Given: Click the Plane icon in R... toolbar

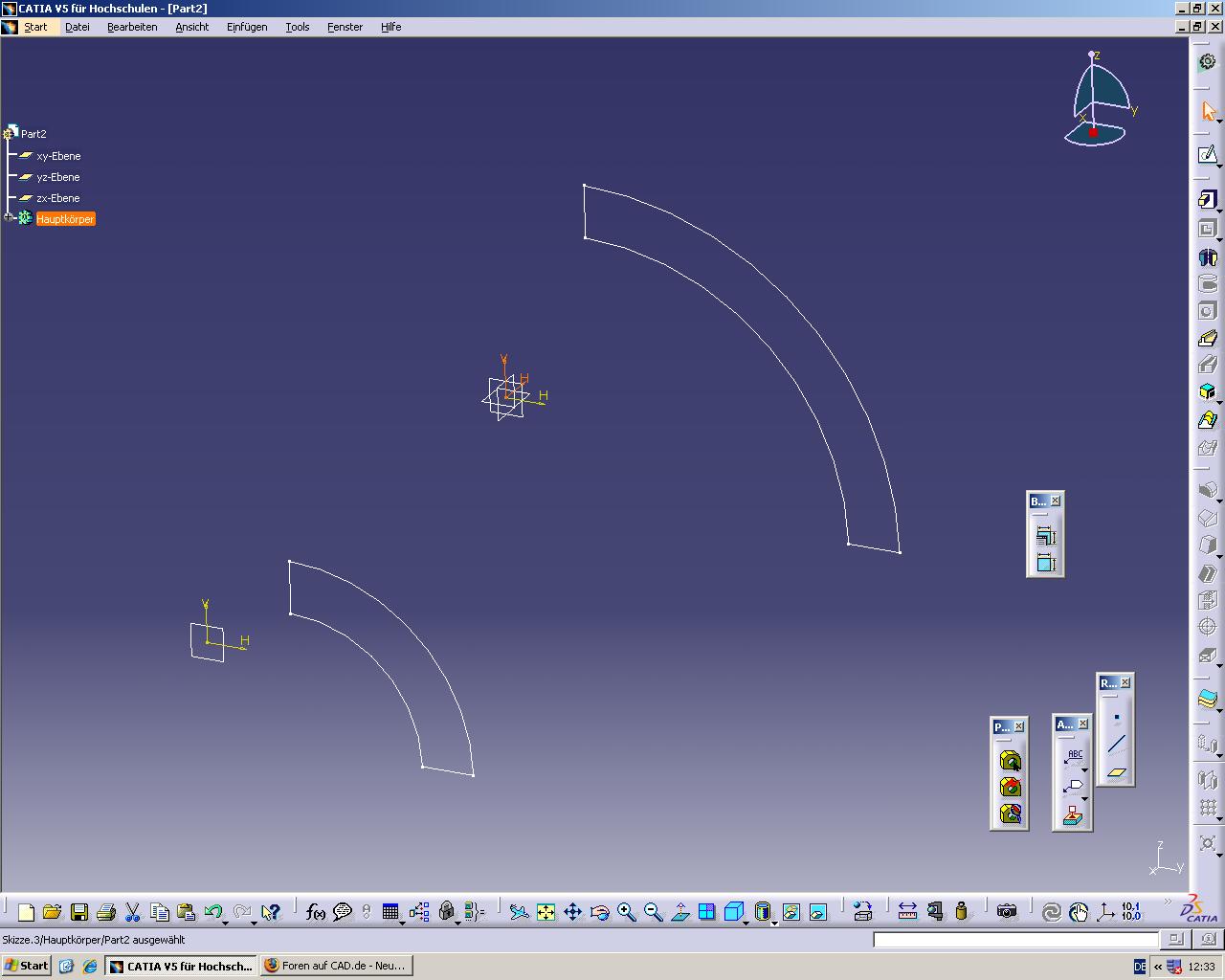Looking at the screenshot, I should pyautogui.click(x=1116, y=771).
